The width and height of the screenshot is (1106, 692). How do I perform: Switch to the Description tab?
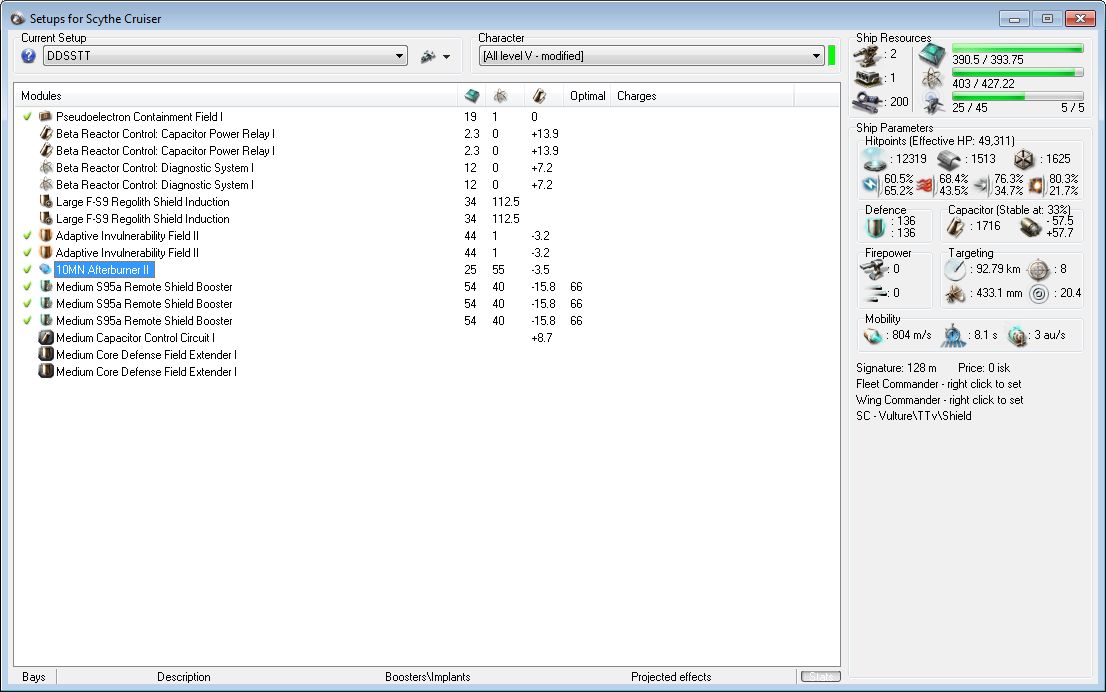(x=183, y=677)
